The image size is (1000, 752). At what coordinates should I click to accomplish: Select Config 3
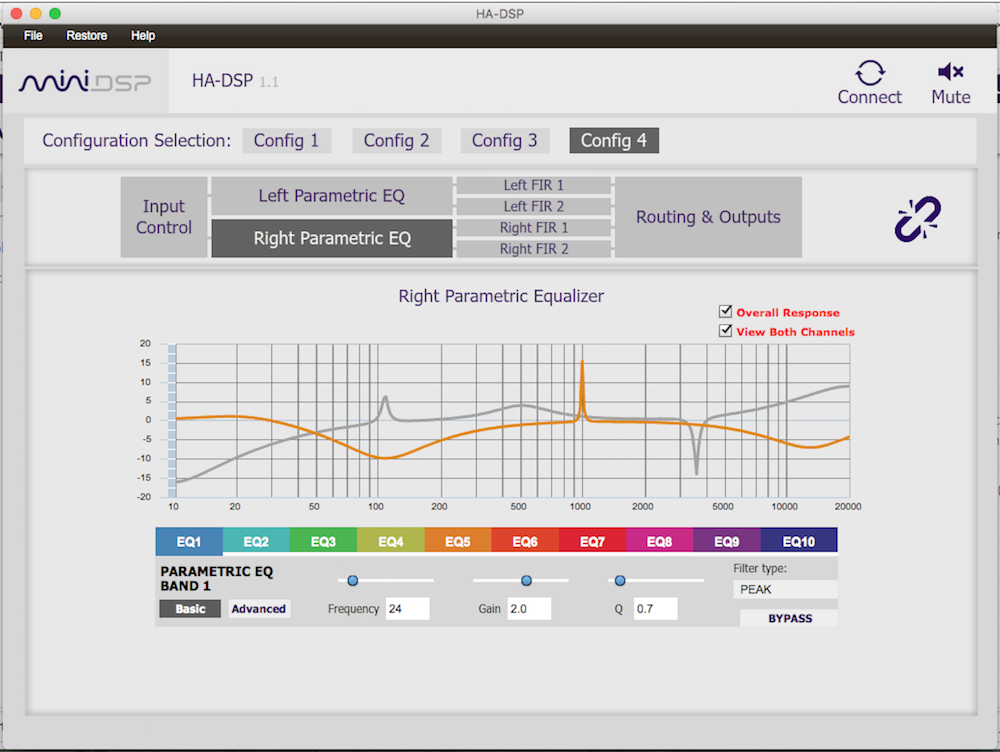tap(505, 140)
